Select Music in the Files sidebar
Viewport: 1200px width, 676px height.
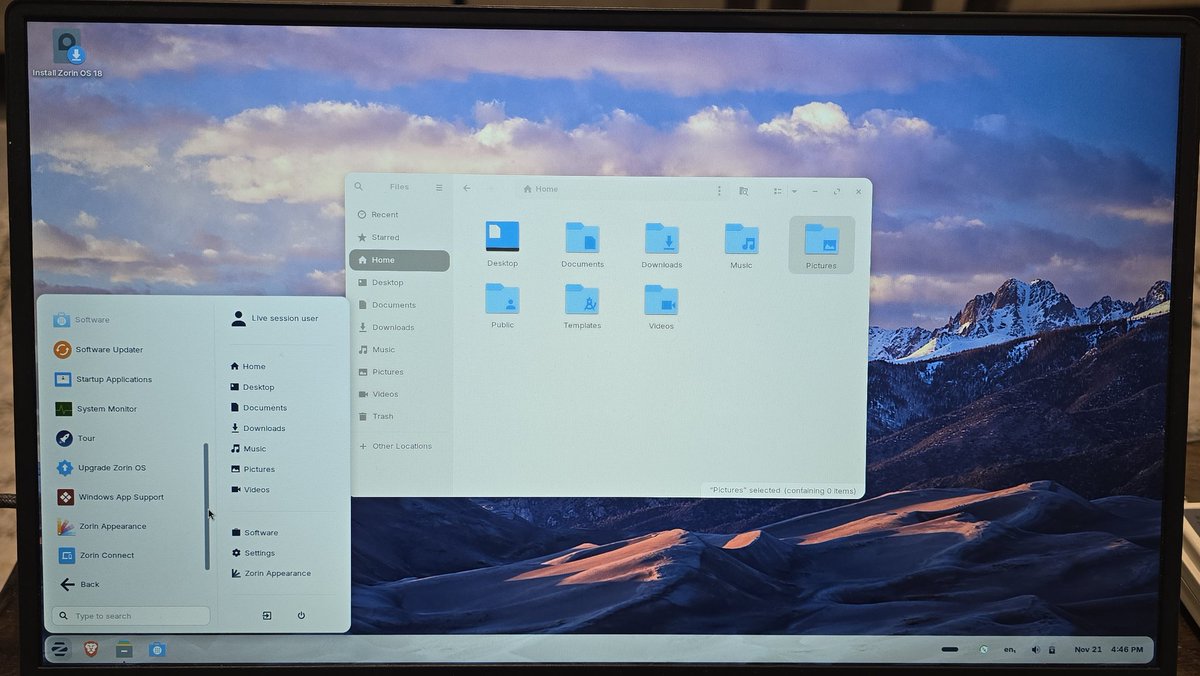coord(399,349)
